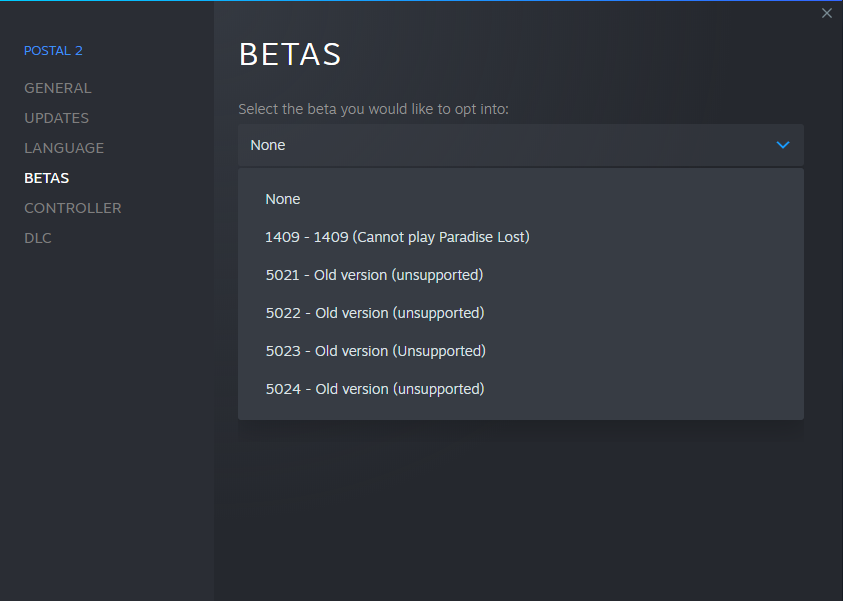This screenshot has width=843, height=601.
Task: Switch to the UPDATES tab
Action: click(x=57, y=118)
